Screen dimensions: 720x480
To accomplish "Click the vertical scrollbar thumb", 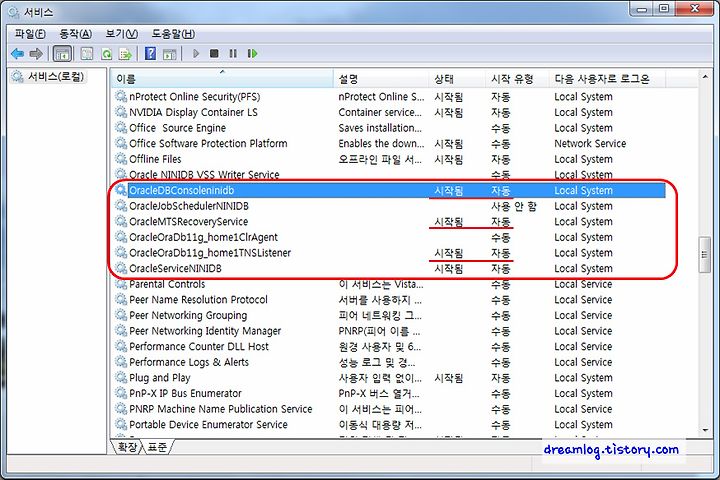I will point(705,255).
